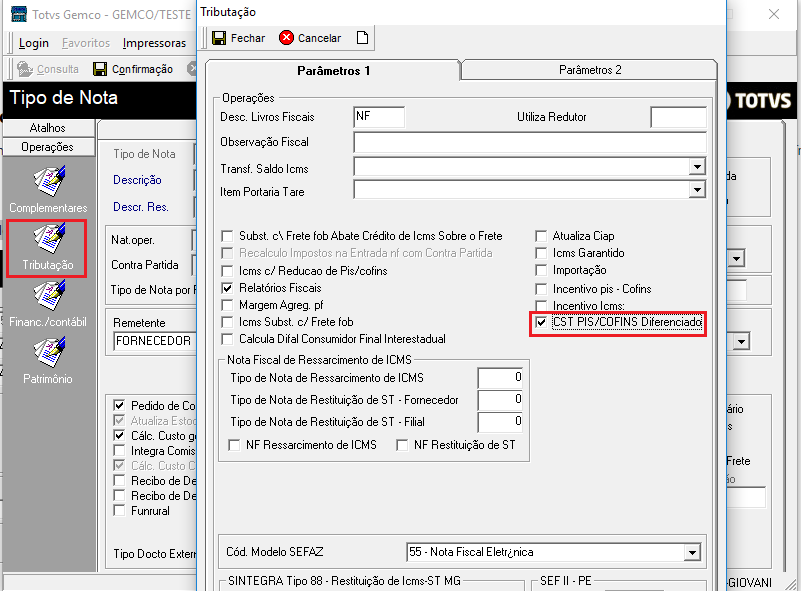Click the Fechar button label

click(248, 38)
